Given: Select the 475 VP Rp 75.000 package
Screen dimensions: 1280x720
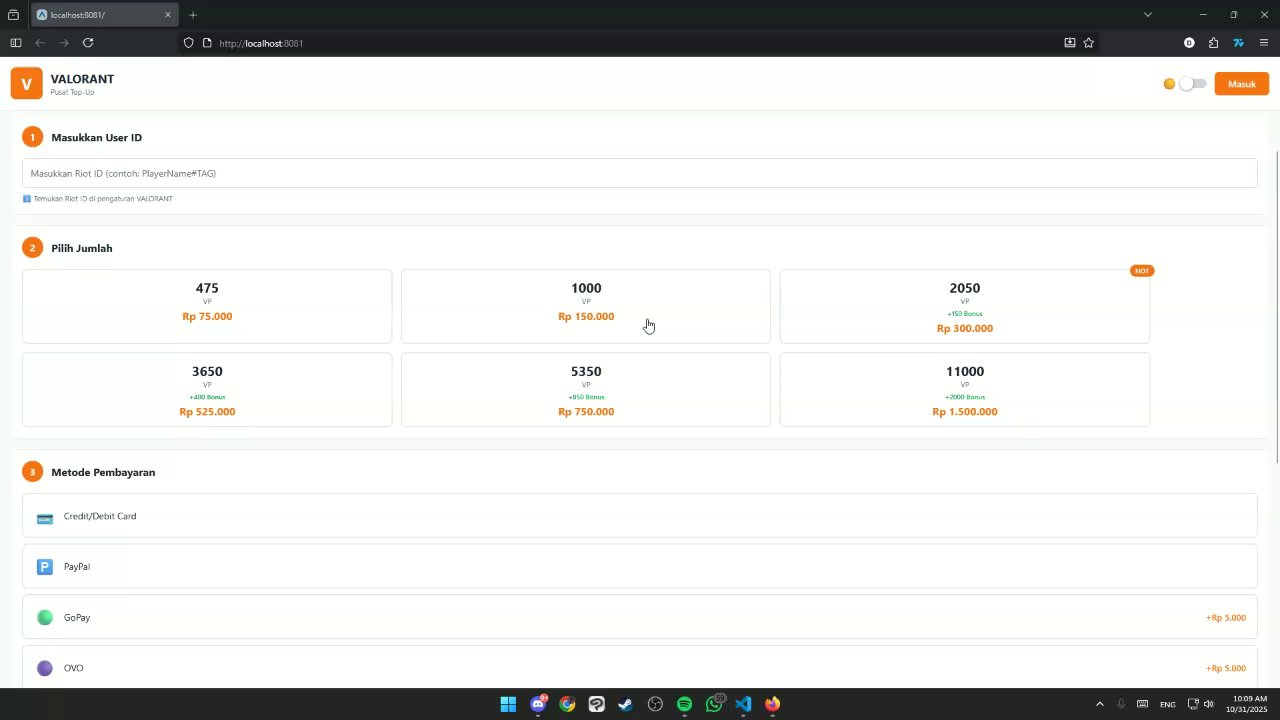Looking at the screenshot, I should 207,306.
